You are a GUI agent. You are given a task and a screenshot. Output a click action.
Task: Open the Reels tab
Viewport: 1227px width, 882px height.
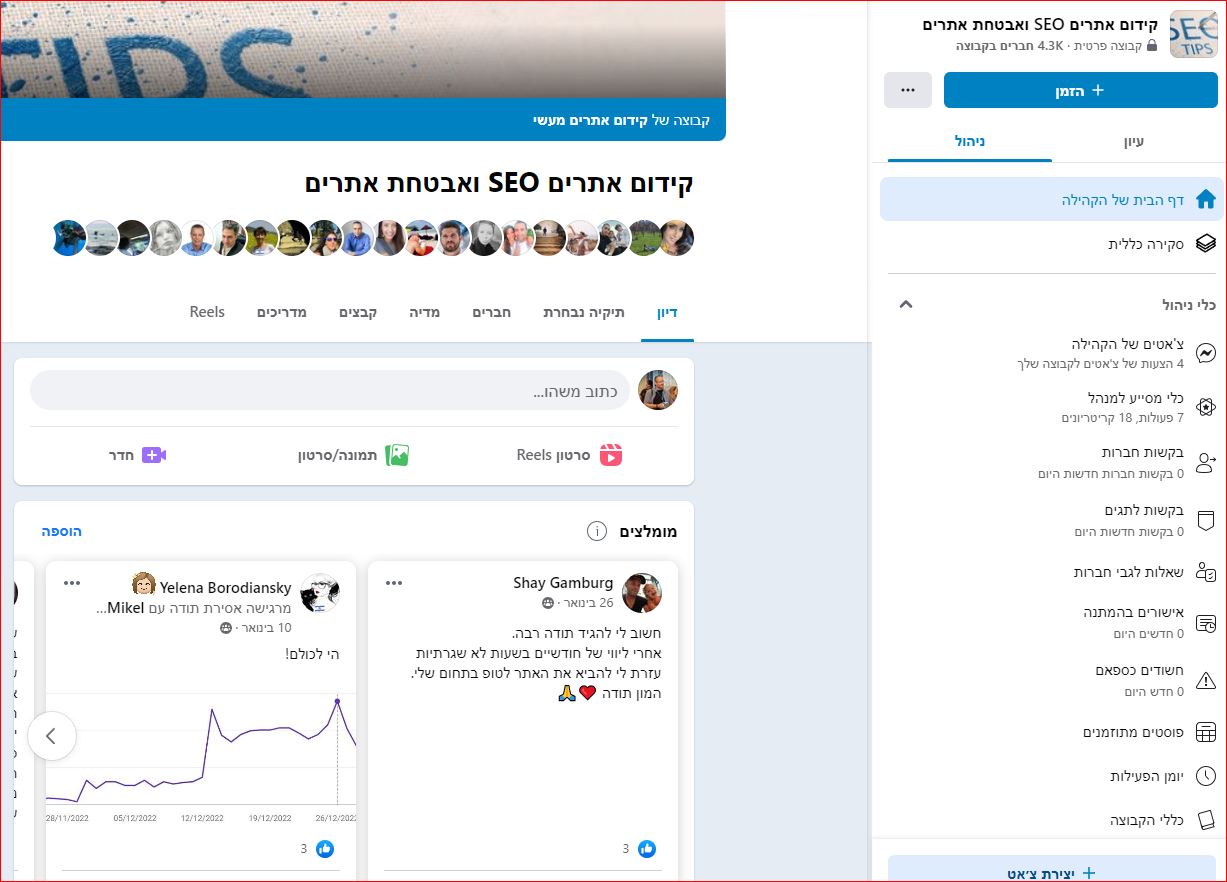tap(207, 312)
